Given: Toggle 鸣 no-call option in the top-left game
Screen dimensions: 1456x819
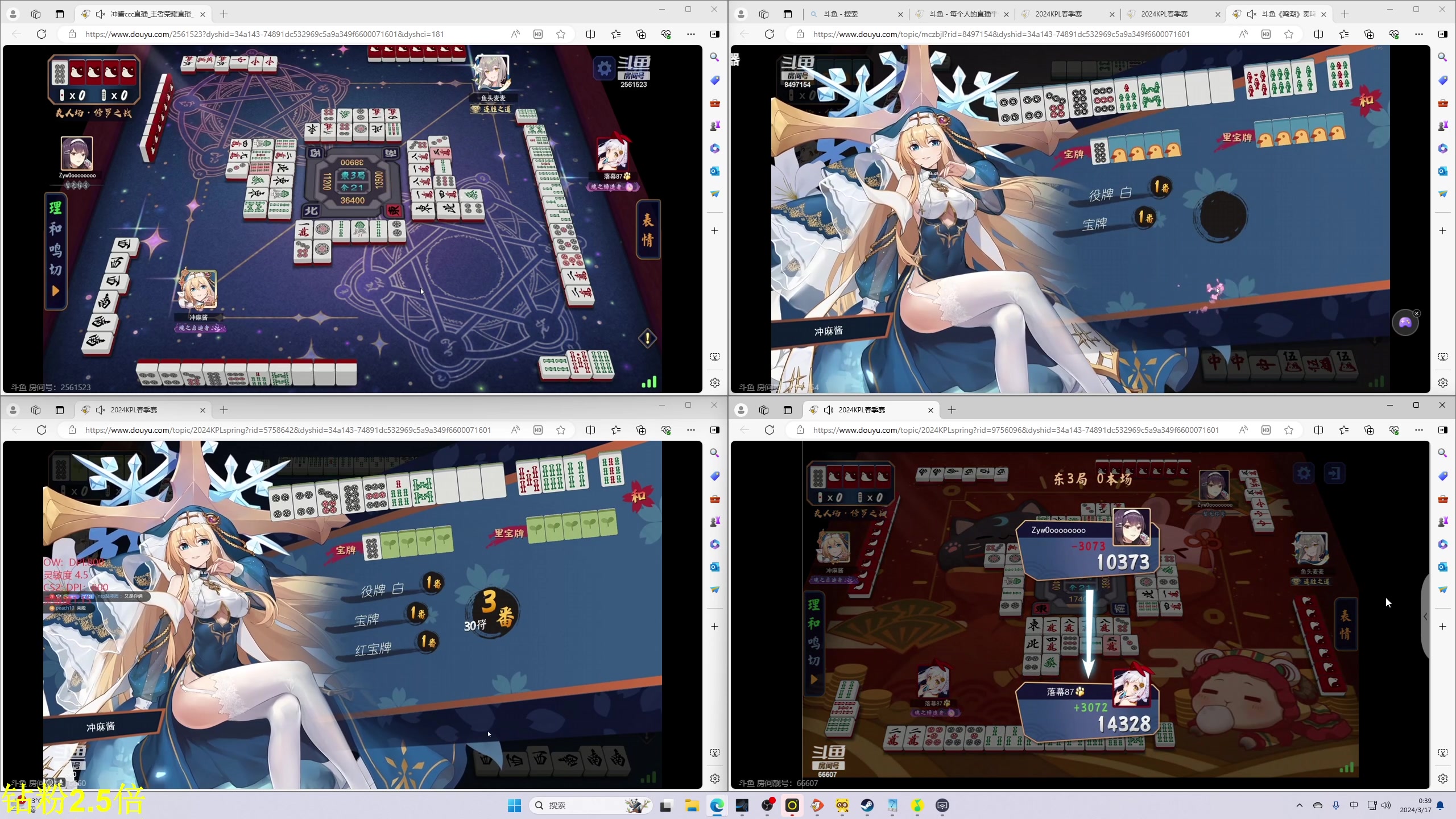Looking at the screenshot, I should click(x=55, y=249).
